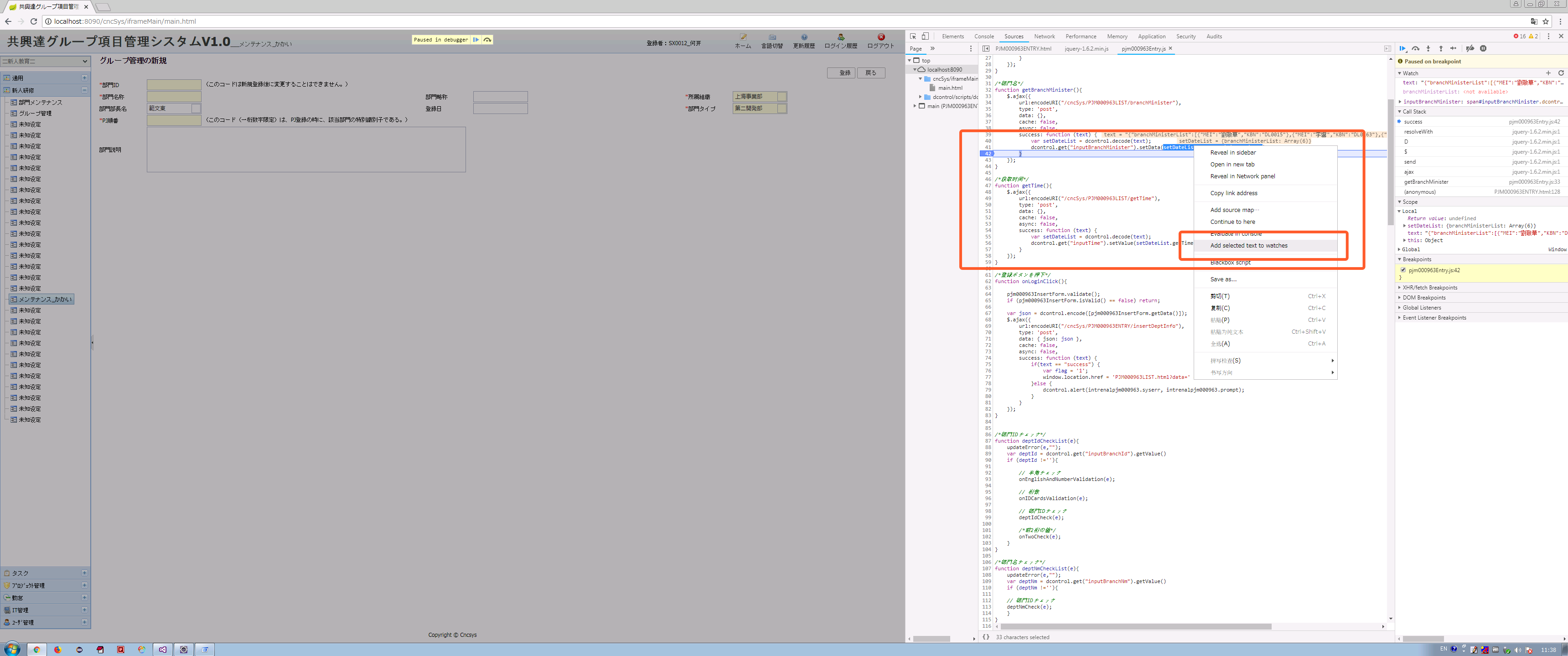This screenshot has width=1568, height=656.
Task: Step out of current function
Action: 1441,49
